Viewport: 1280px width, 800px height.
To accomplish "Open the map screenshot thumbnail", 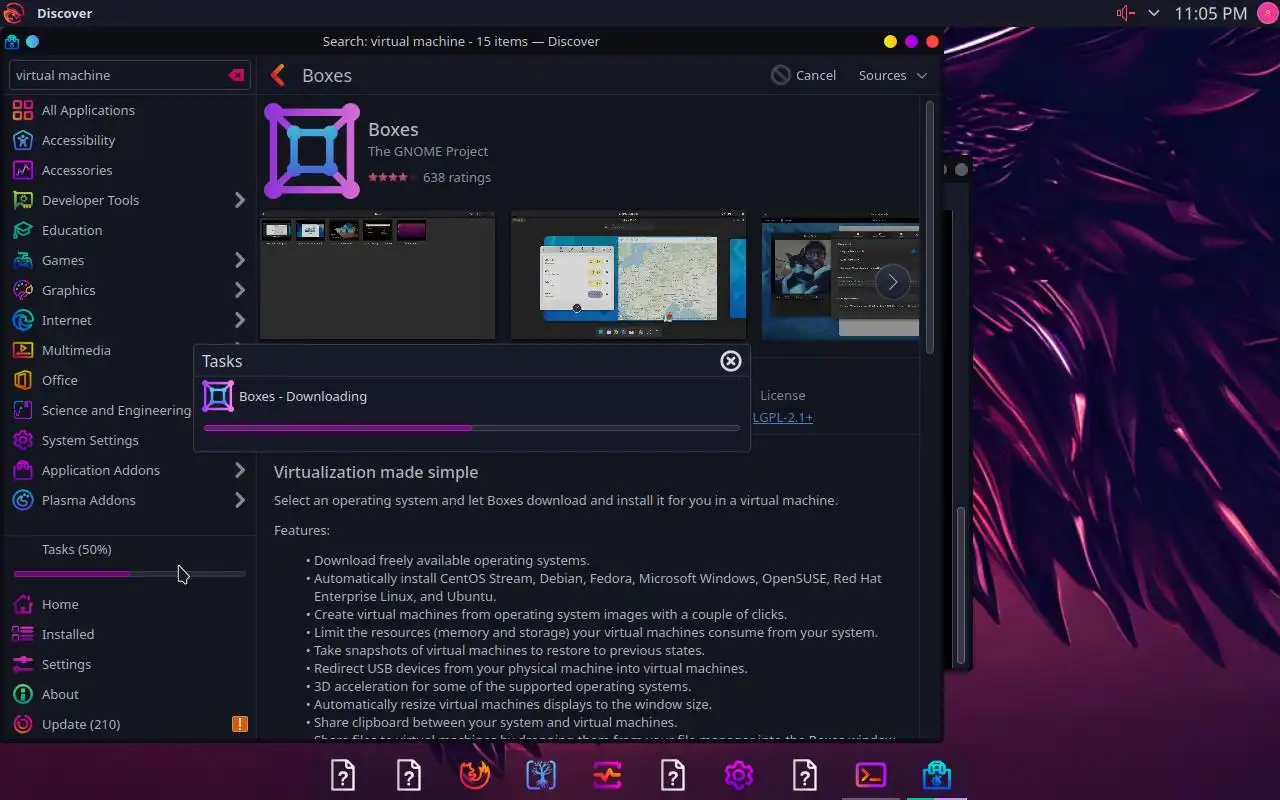I will click(628, 276).
